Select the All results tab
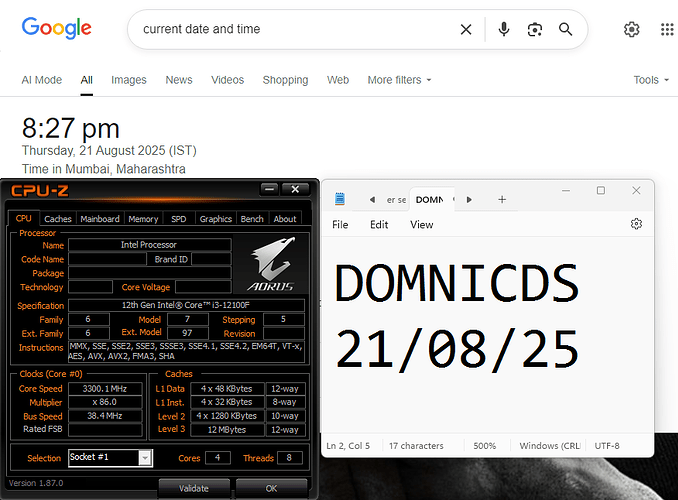 click(86, 80)
